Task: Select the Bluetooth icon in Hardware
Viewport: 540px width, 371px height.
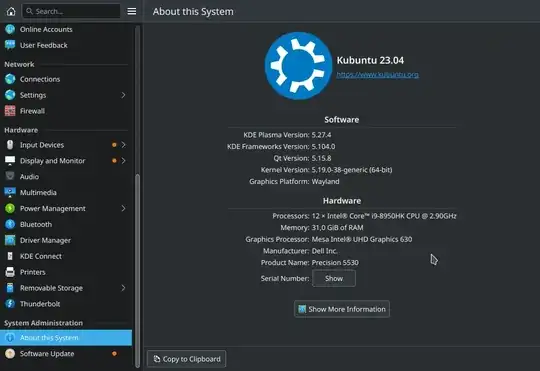Action: pyautogui.click(x=10, y=224)
